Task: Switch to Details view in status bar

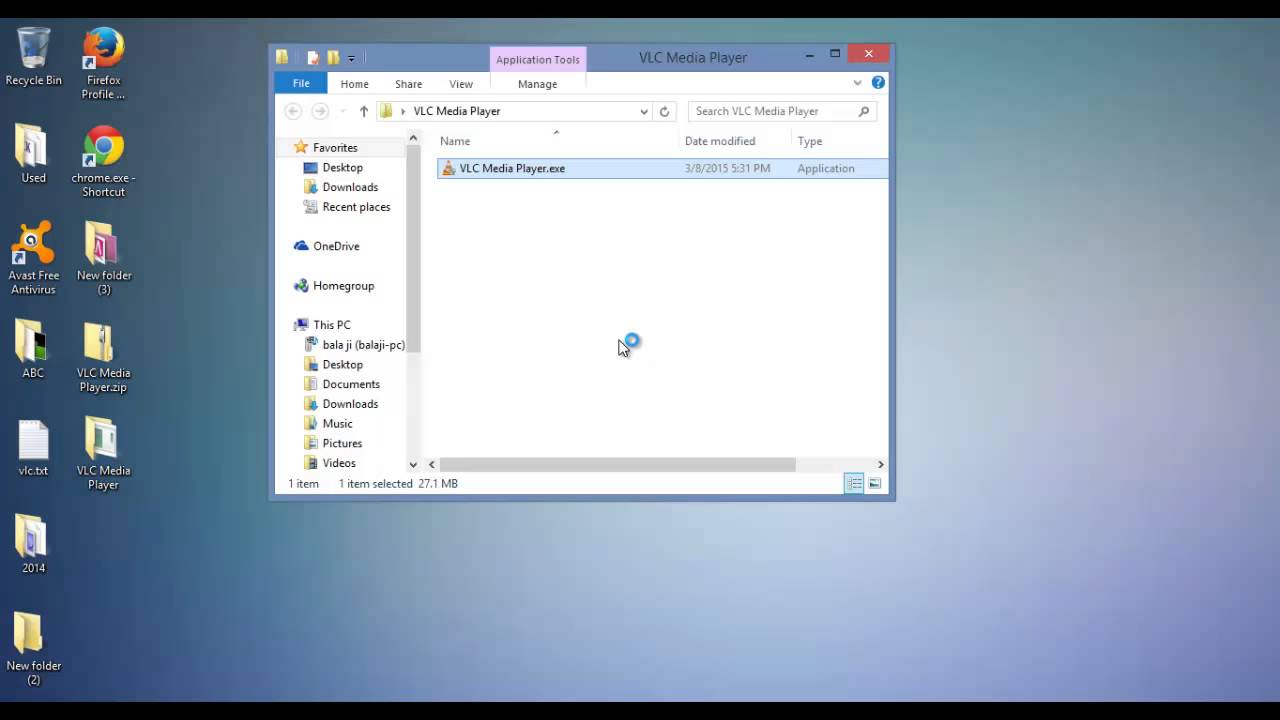Action: (854, 483)
